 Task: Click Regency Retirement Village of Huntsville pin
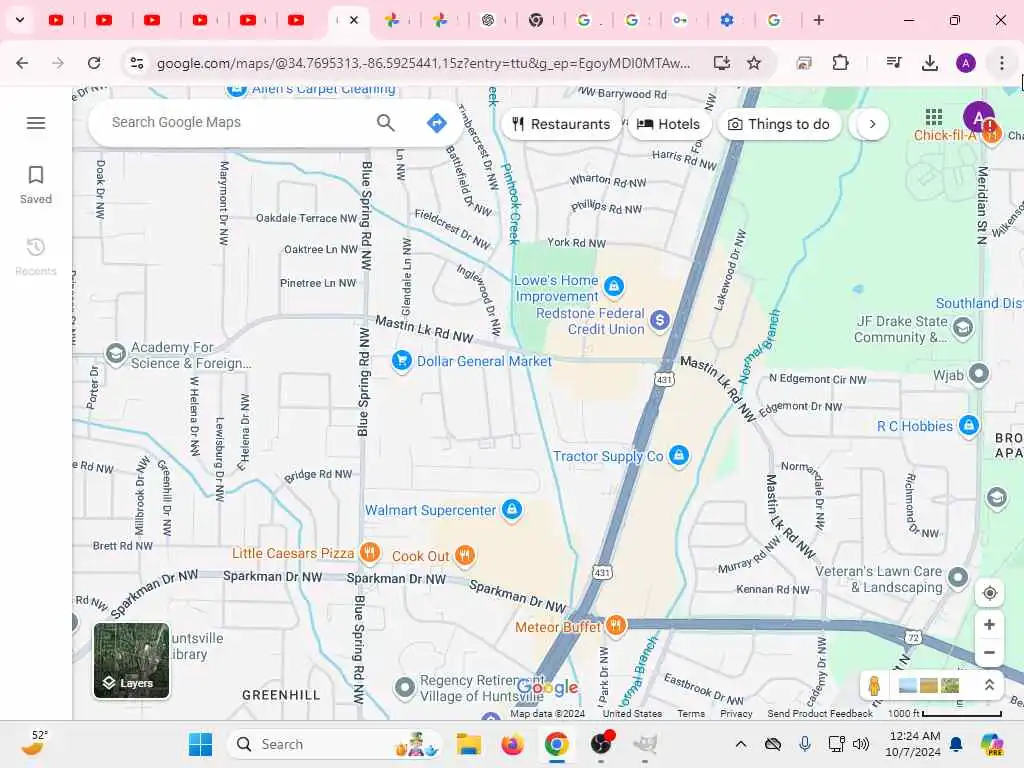(405, 687)
